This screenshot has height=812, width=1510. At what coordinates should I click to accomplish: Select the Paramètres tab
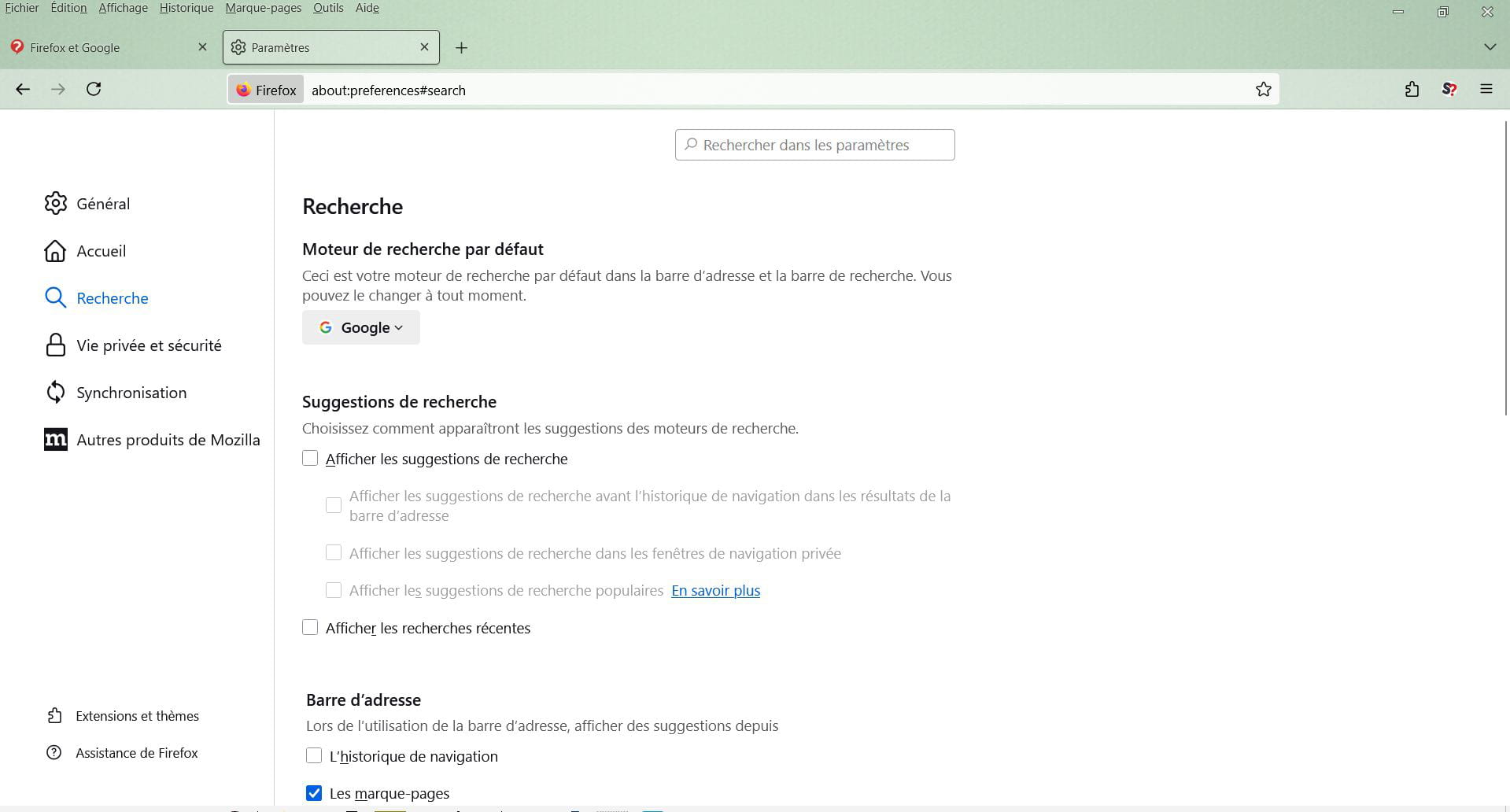pos(331,47)
